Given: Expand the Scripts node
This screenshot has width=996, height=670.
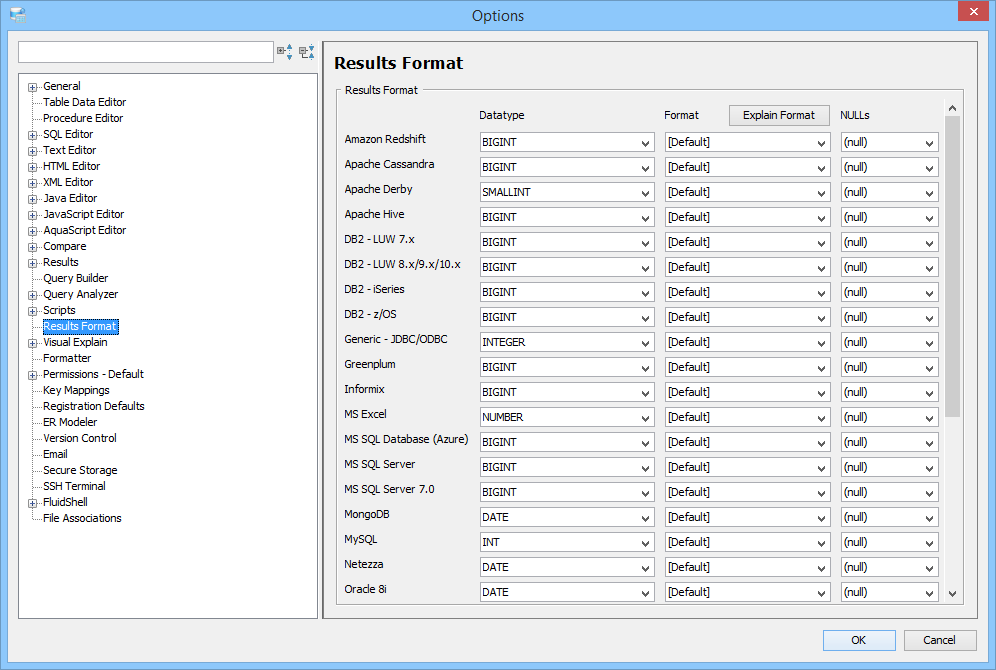Looking at the screenshot, I should pos(32,311).
